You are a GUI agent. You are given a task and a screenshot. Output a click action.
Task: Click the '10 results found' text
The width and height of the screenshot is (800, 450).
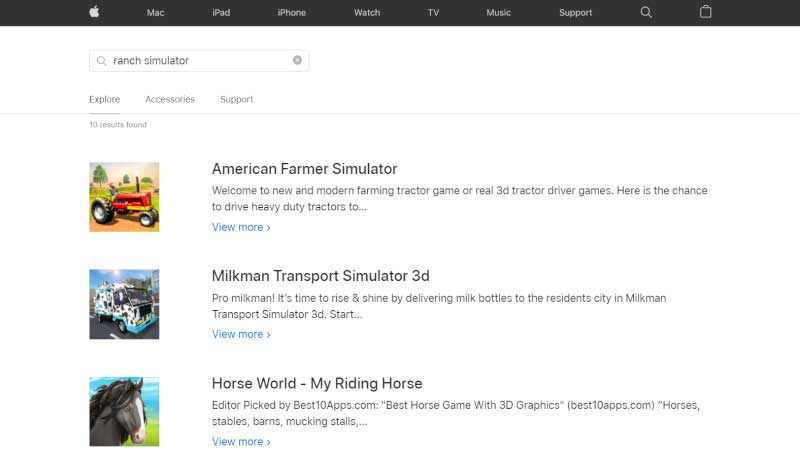118,124
